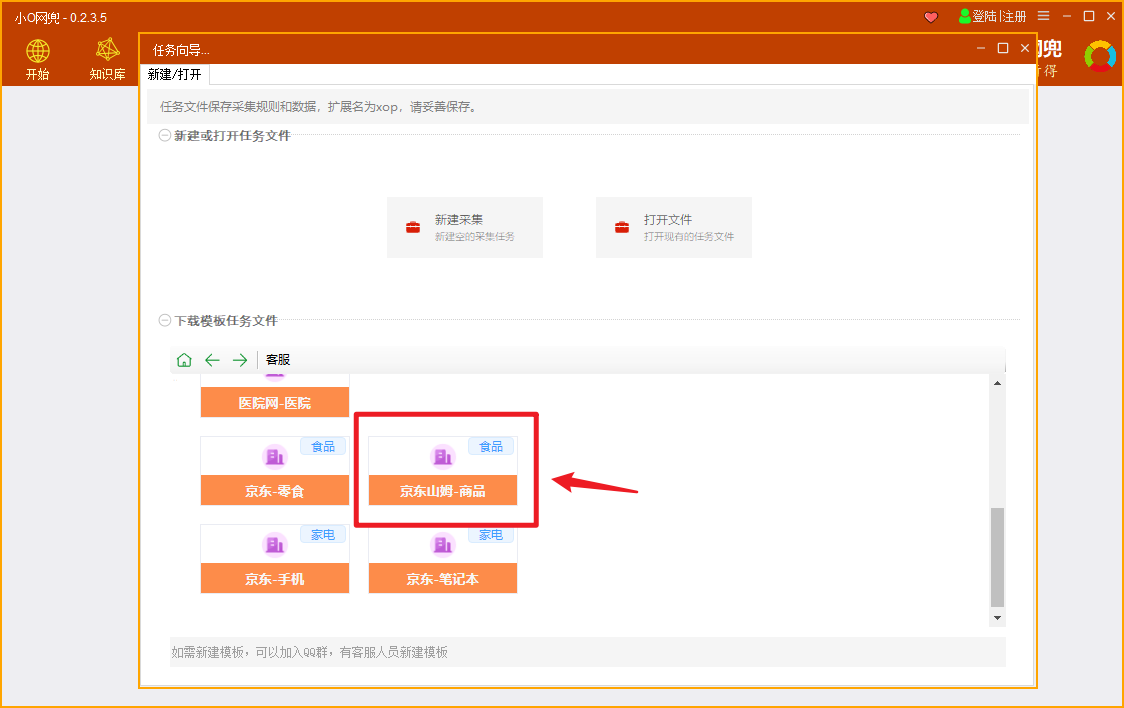Viewport: 1124px width, 708px height.
Task: Open the hamburger menu in title bar
Action: 1044,16
